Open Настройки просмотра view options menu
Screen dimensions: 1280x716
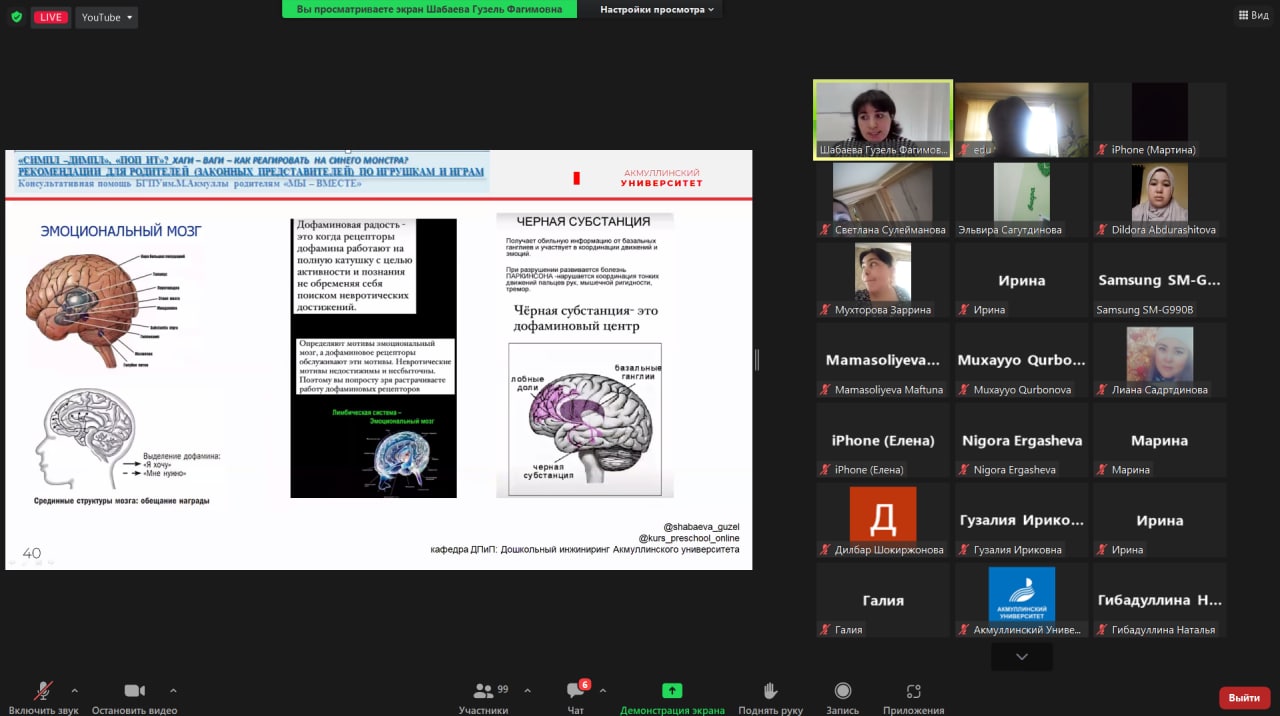tap(657, 9)
